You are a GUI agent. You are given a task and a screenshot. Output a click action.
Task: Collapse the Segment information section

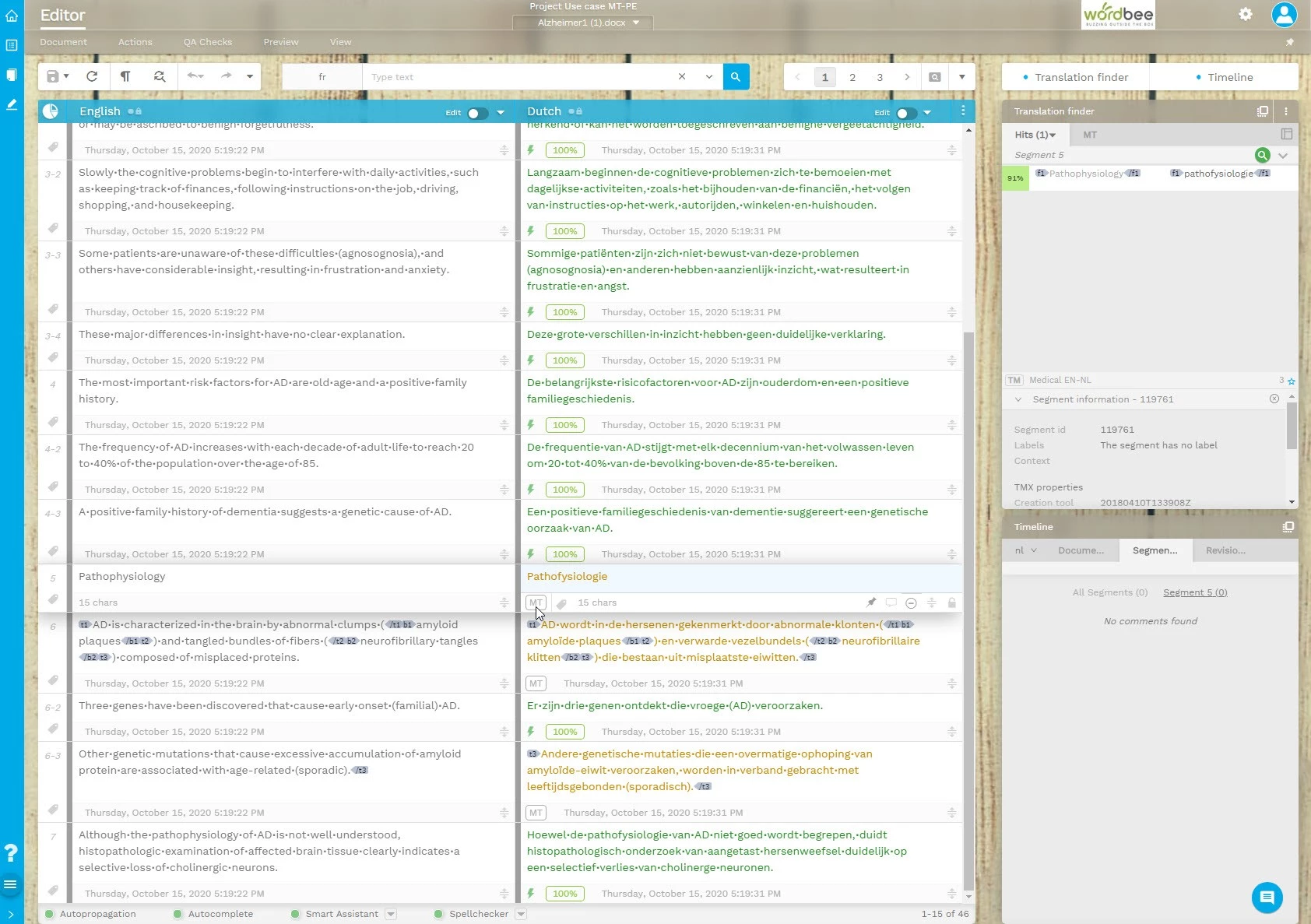coord(1018,399)
